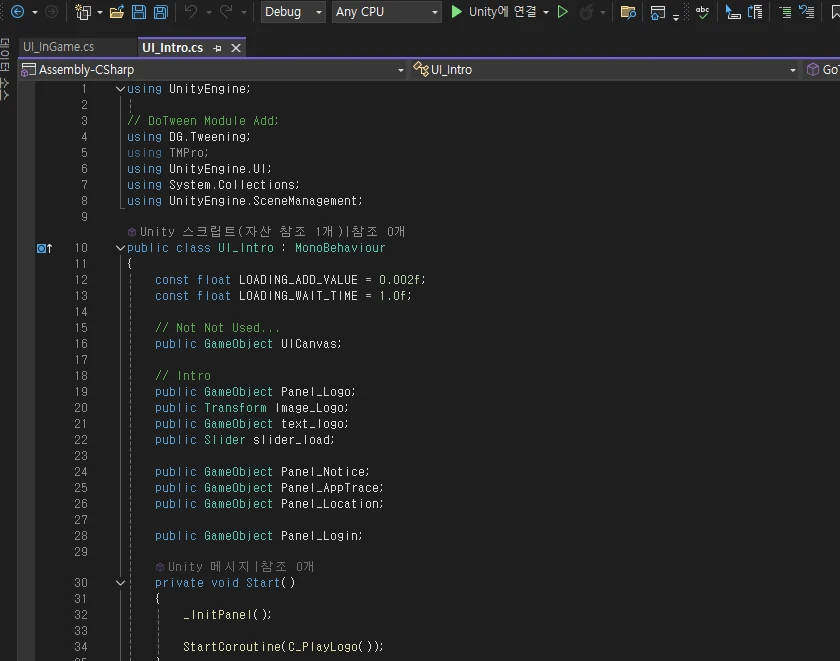This screenshot has width=840, height=661.
Task: Collapse the Start() method block
Action: pyautogui.click(x=120, y=583)
